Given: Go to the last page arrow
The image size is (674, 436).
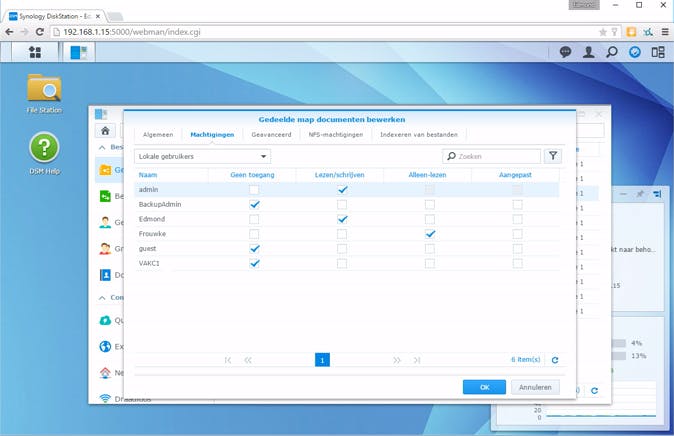Looking at the screenshot, I should pyautogui.click(x=417, y=360).
